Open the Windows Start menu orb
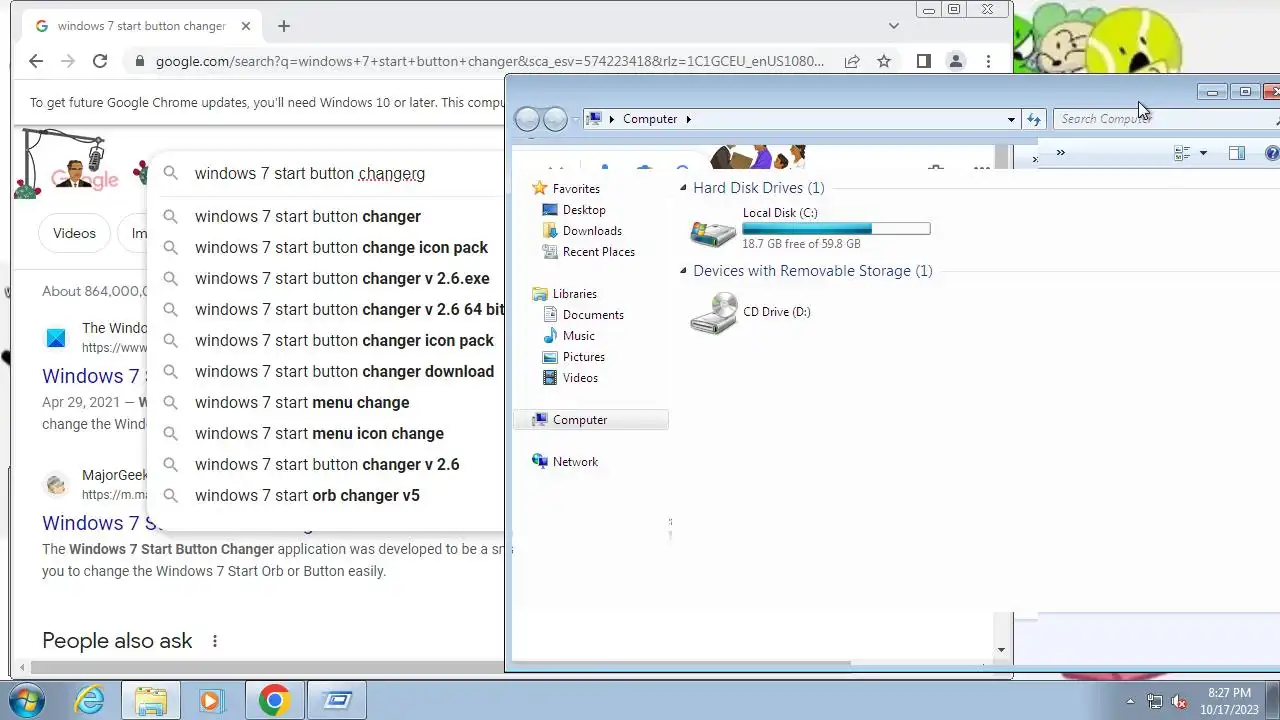Image resolution: width=1280 pixels, height=720 pixels. [x=26, y=700]
